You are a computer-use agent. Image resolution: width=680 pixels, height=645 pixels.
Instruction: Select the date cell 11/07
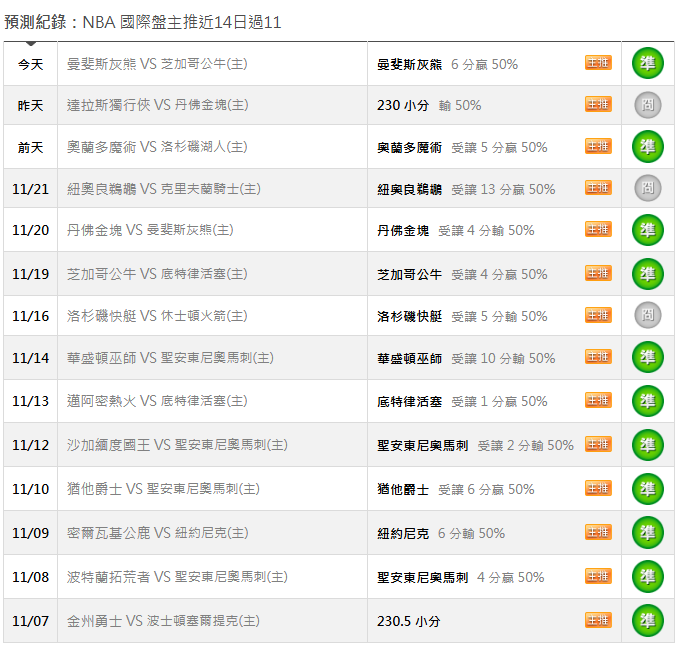click(30, 621)
